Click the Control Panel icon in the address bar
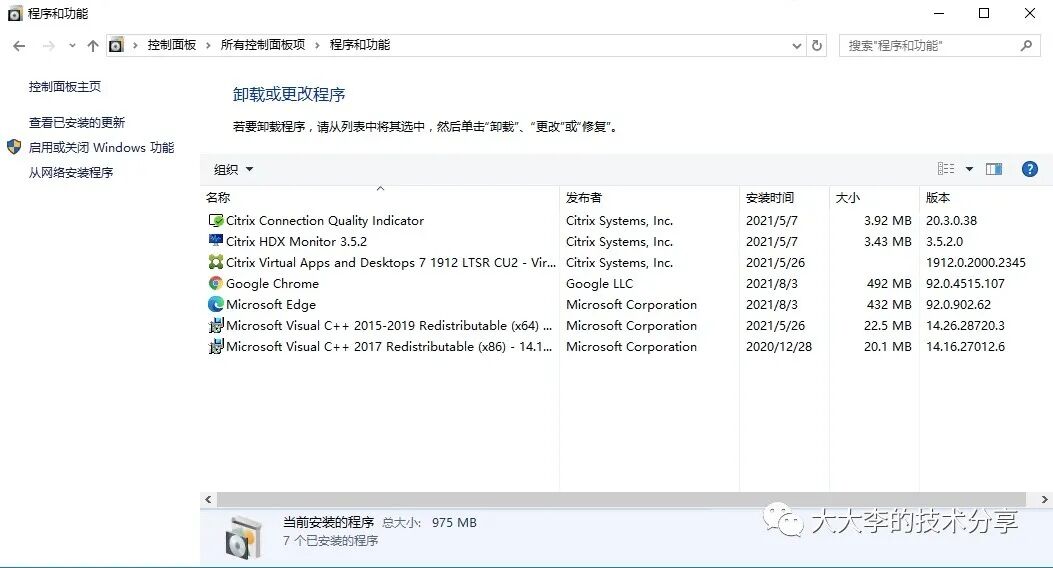Viewport: 1053px width, 568px height. tap(116, 45)
